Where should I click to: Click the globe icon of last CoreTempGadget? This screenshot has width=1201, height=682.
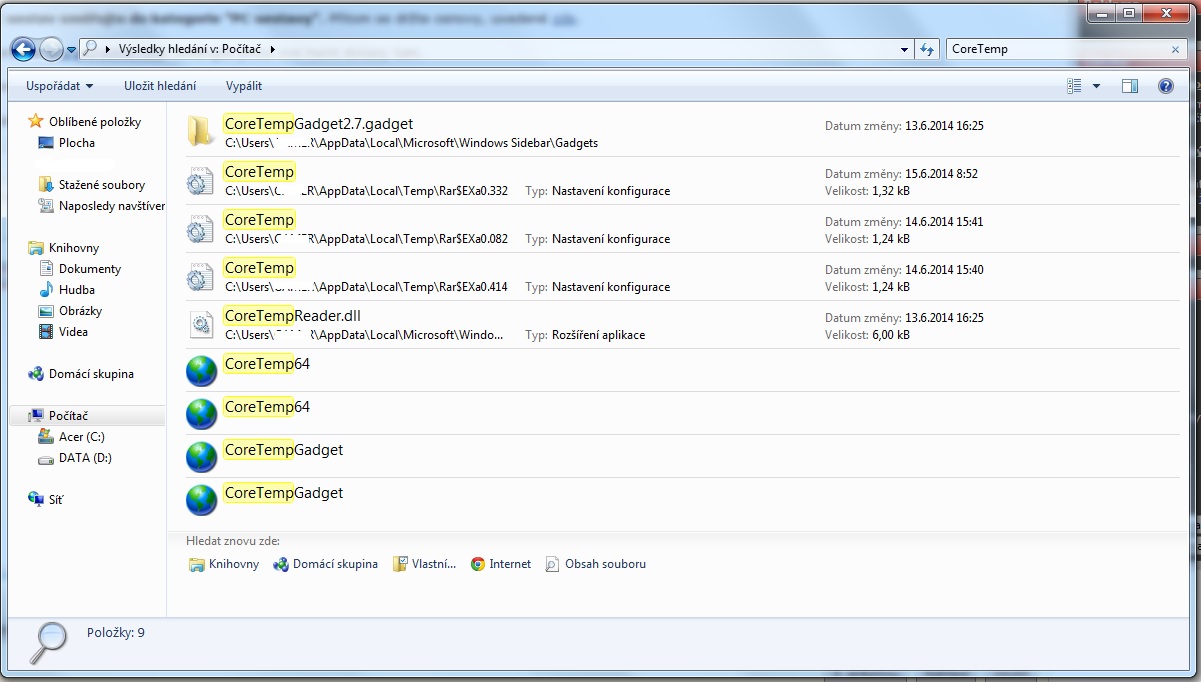click(202, 499)
